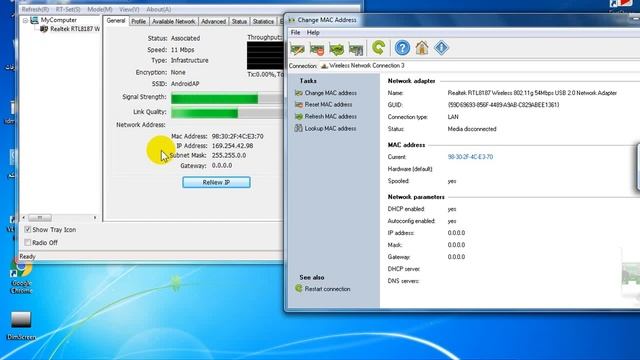Click the Lookup MAC address toolbar icon
The width and height of the screenshot is (640, 360).
(x=356, y=49)
